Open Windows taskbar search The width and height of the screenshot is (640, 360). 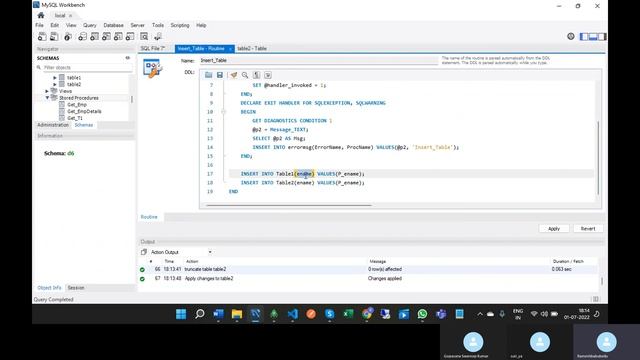tap(200, 314)
